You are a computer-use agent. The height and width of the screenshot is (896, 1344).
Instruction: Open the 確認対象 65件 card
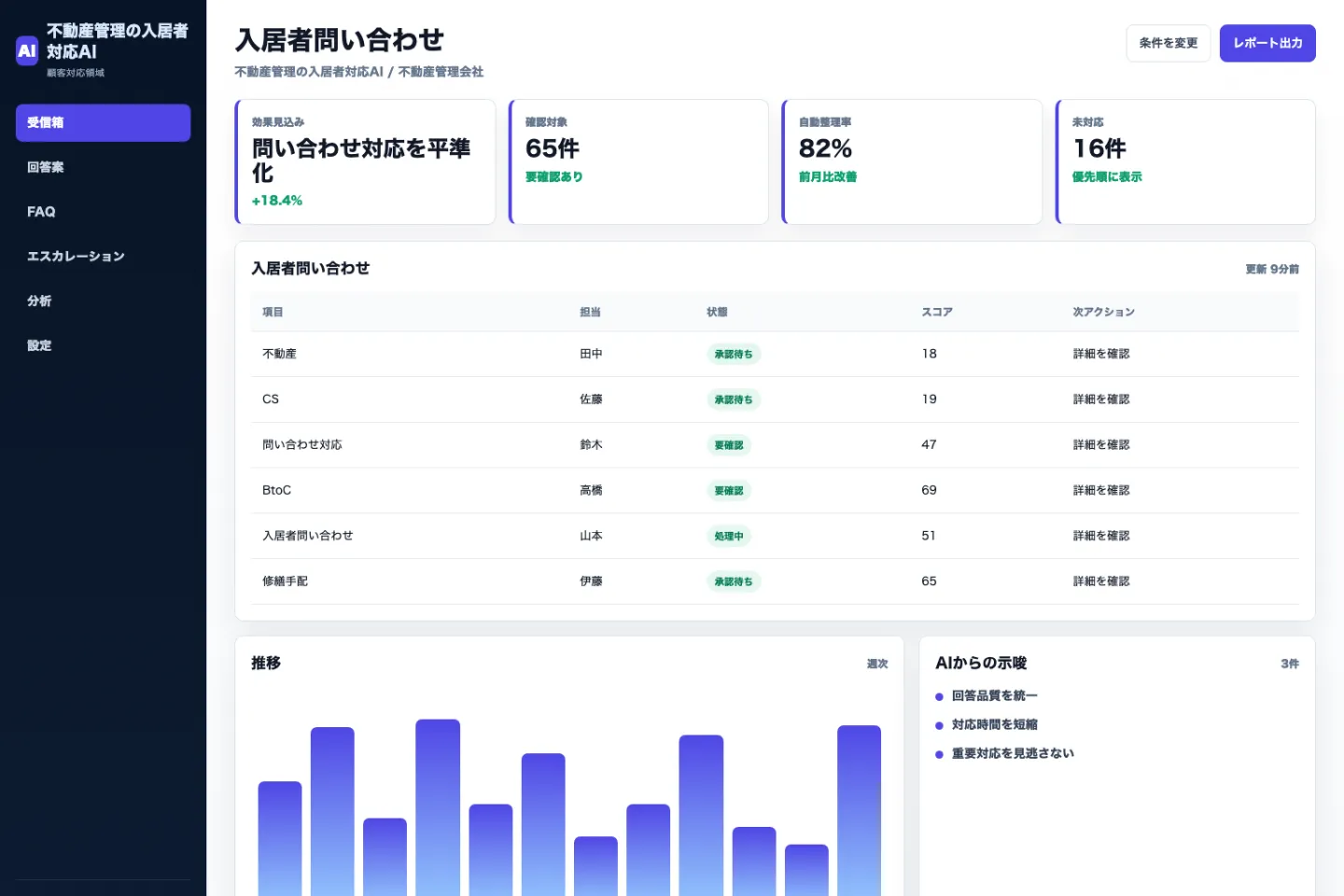tap(638, 161)
